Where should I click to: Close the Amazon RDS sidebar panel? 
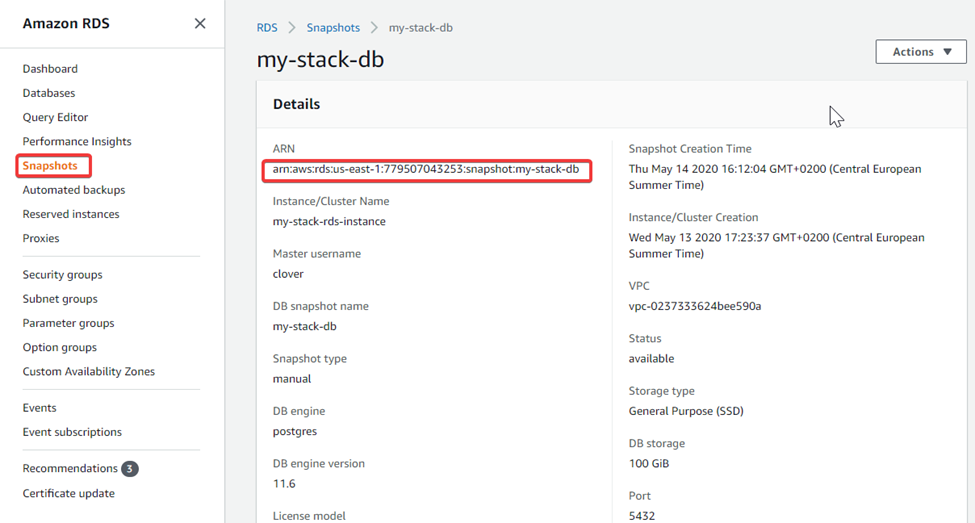pos(200,24)
